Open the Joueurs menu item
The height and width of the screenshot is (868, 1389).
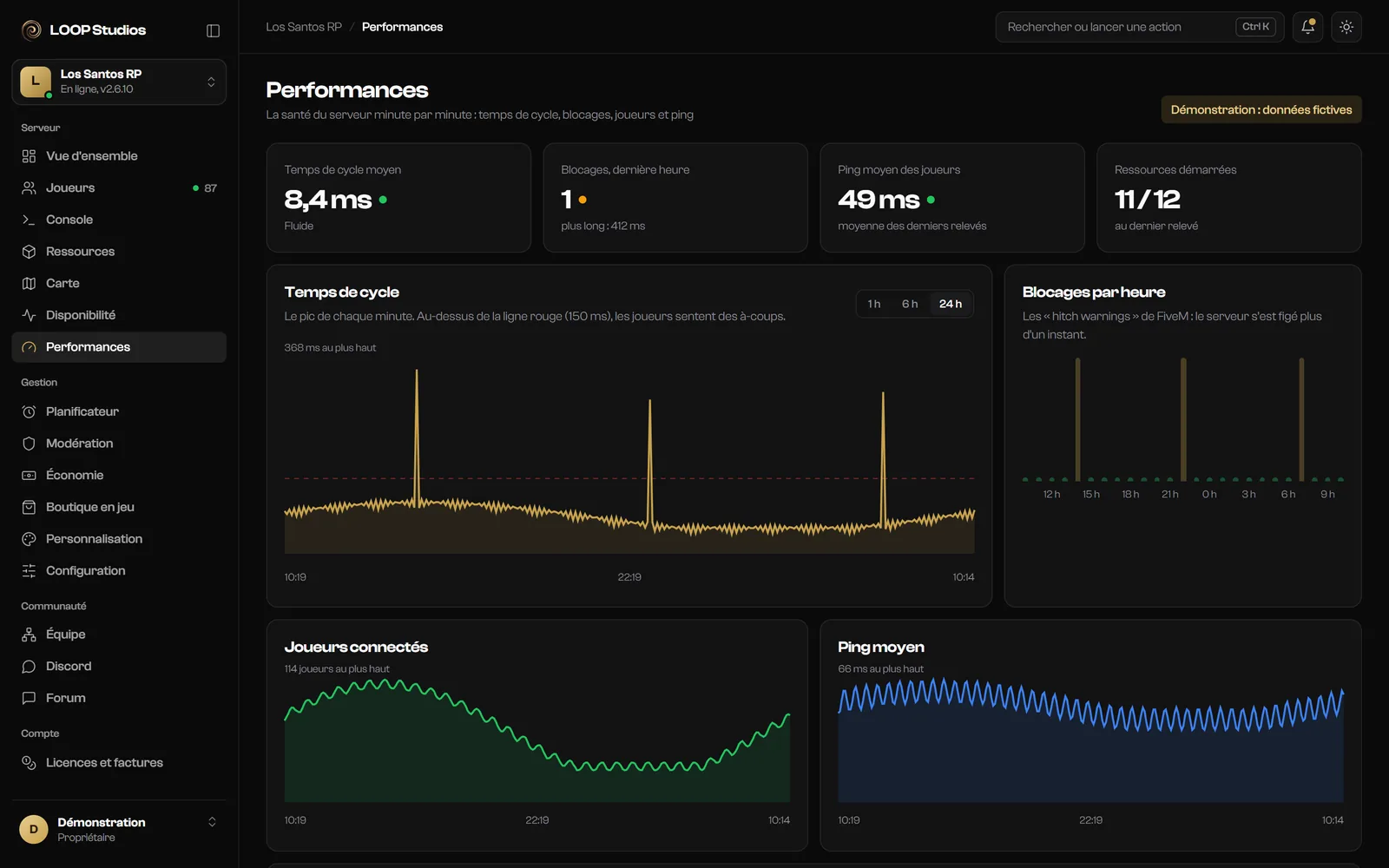[x=119, y=187]
